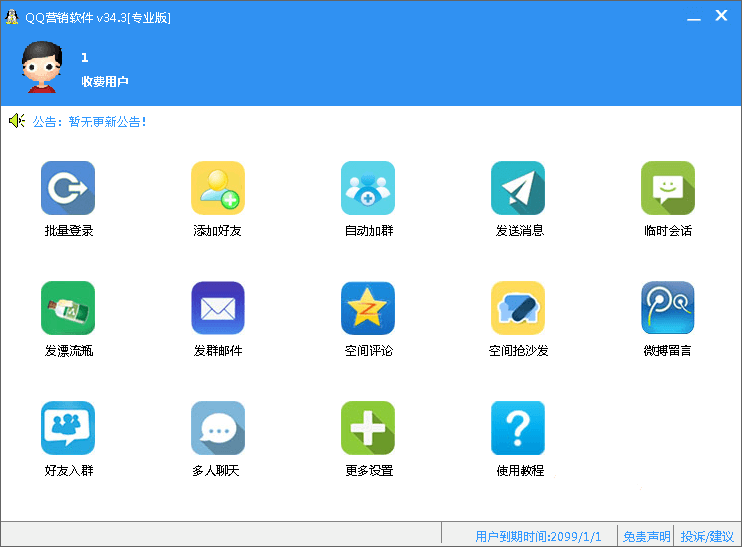Open the 临时会话 chat bubble icon

(x=668, y=188)
